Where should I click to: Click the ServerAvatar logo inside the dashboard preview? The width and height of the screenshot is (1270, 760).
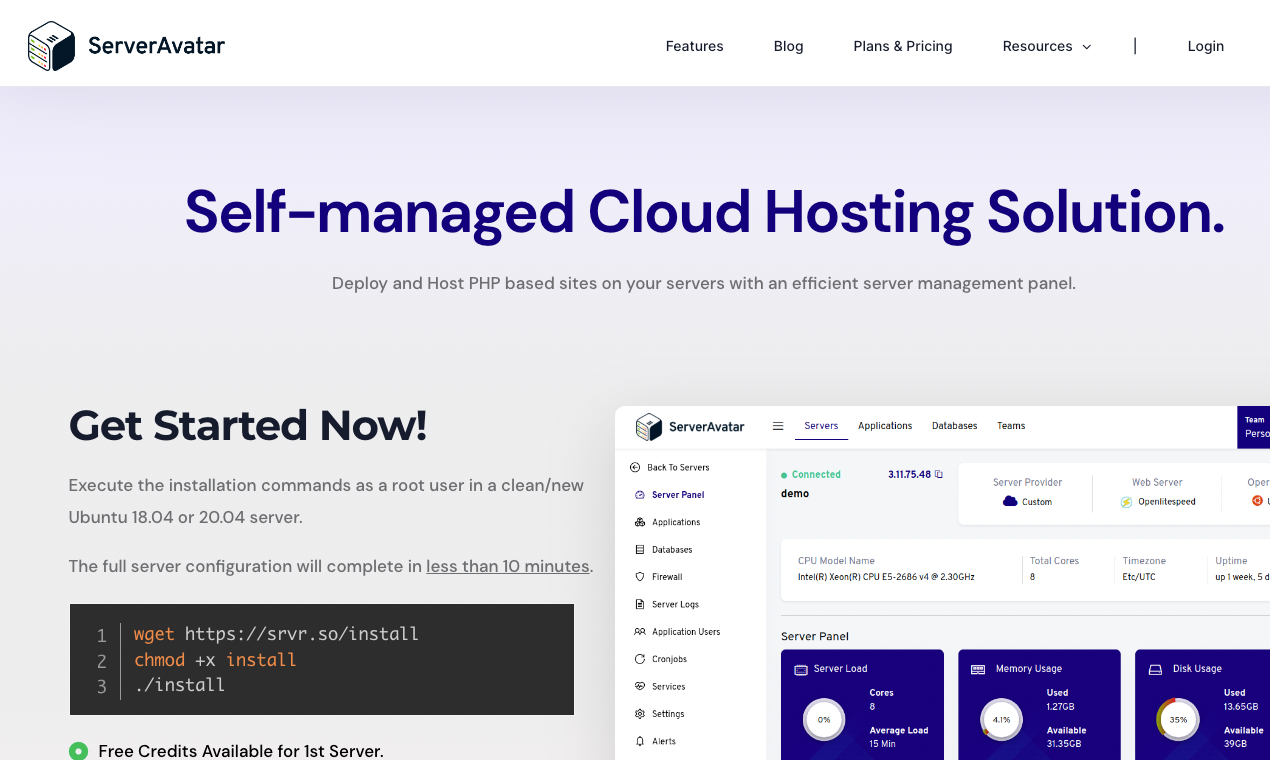[690, 427]
